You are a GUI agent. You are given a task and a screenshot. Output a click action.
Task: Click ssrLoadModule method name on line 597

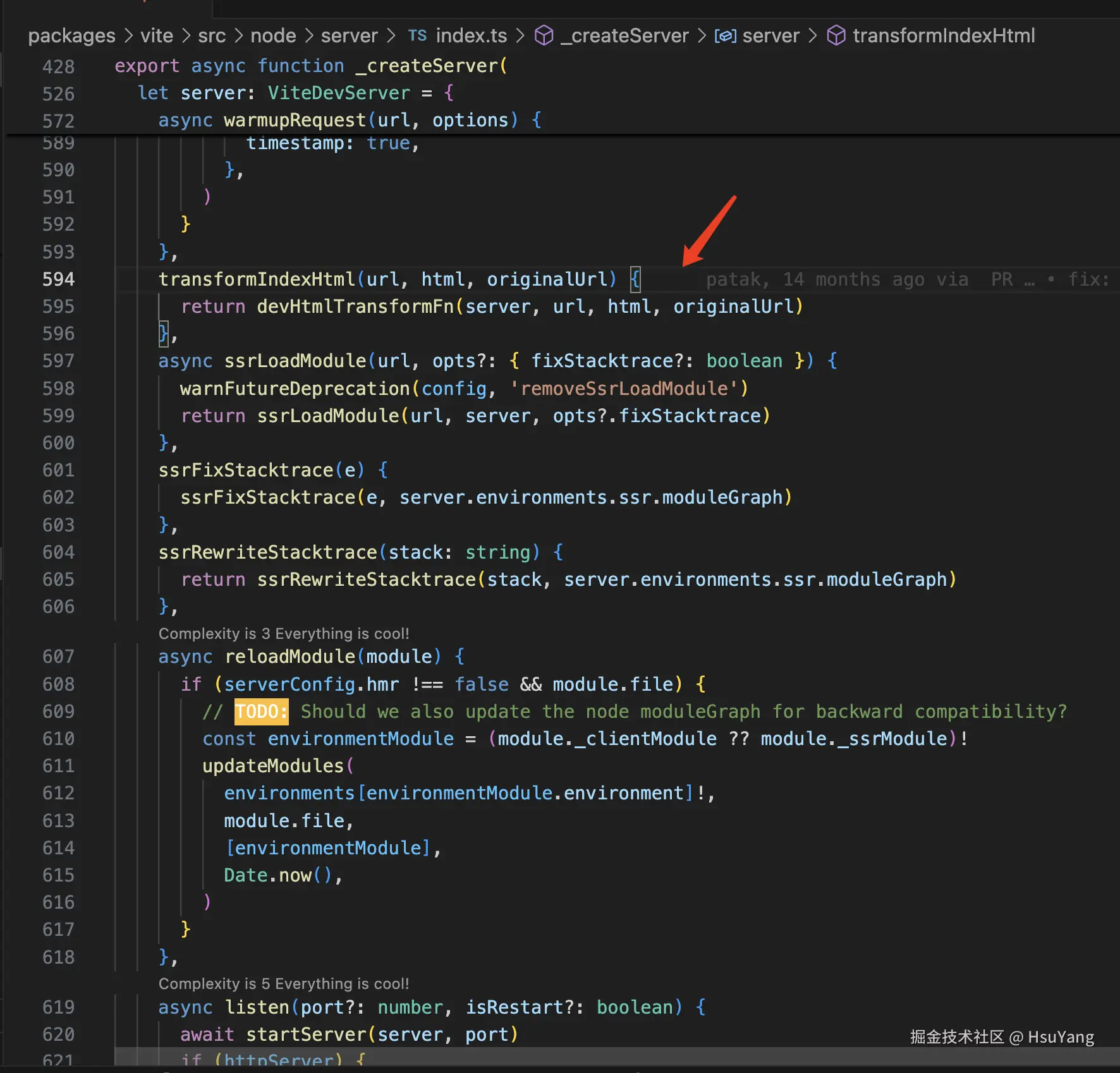(x=295, y=361)
